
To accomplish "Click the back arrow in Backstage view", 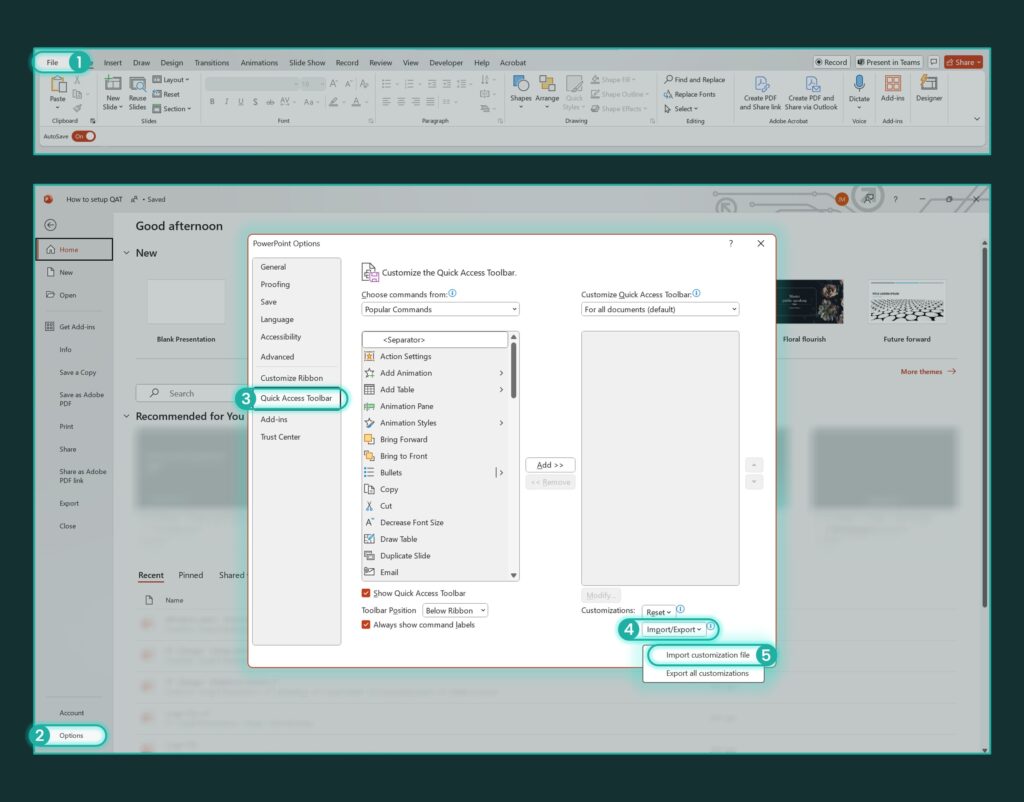I will (50, 225).
